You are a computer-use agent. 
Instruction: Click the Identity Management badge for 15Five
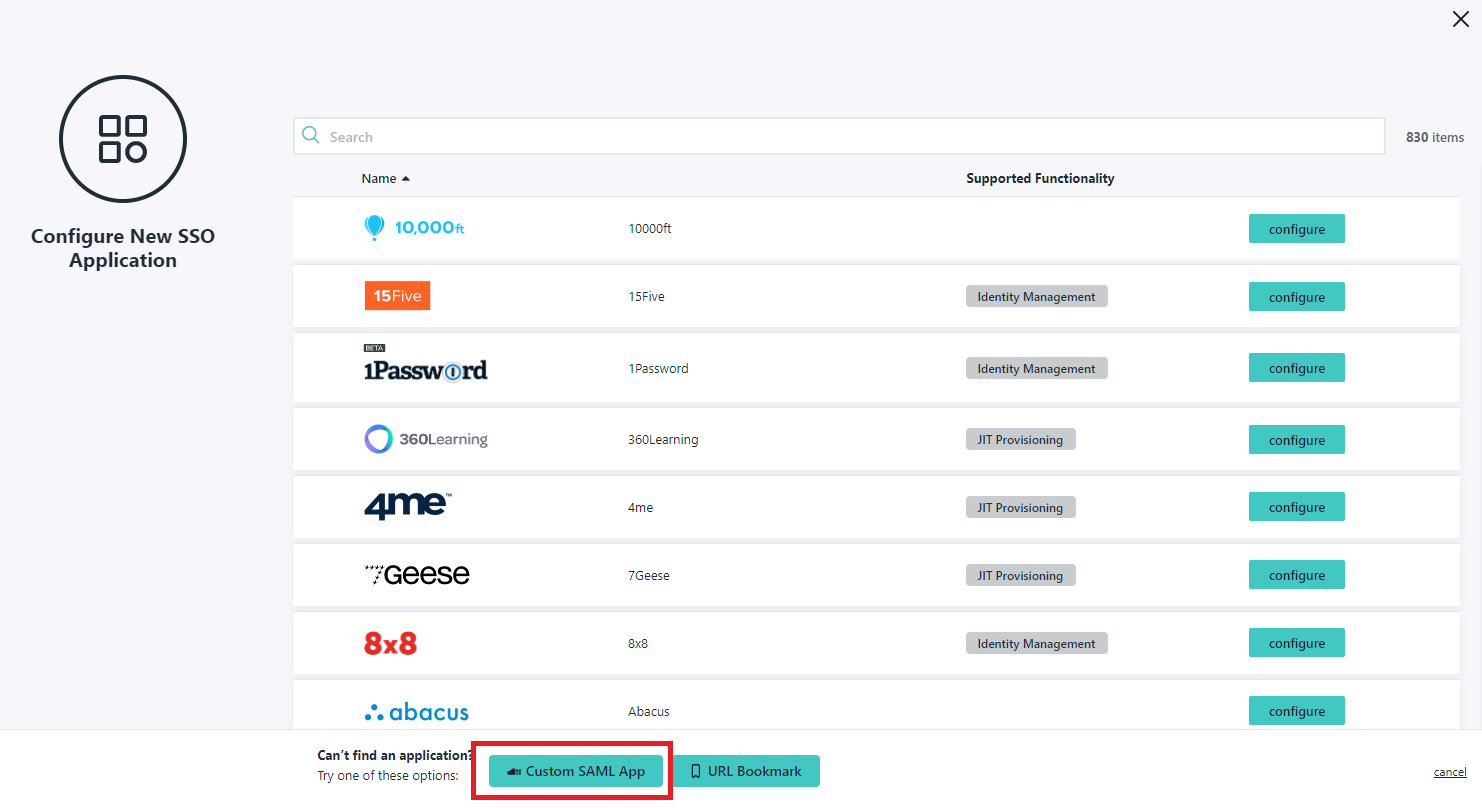coord(1036,295)
